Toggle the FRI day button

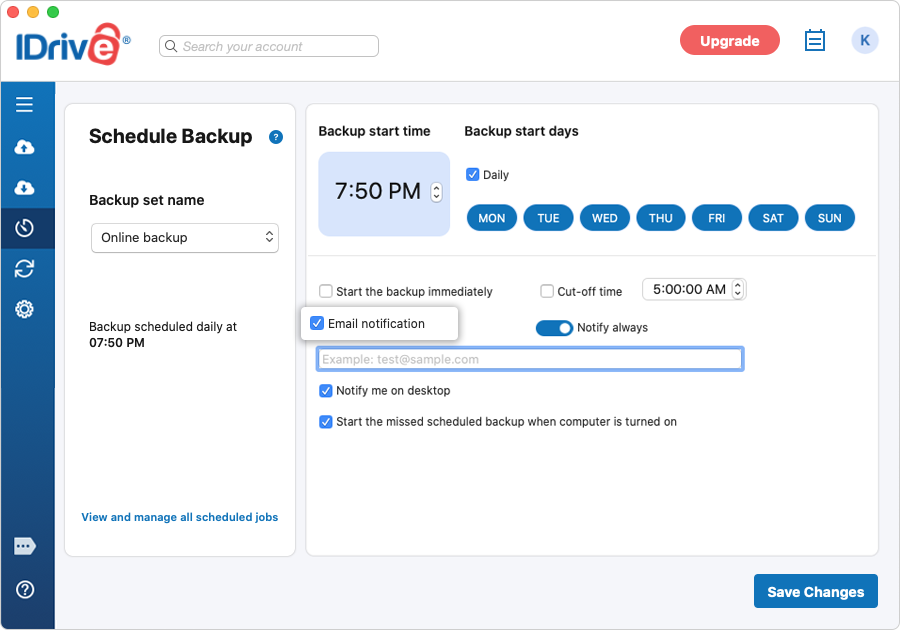click(x=717, y=218)
